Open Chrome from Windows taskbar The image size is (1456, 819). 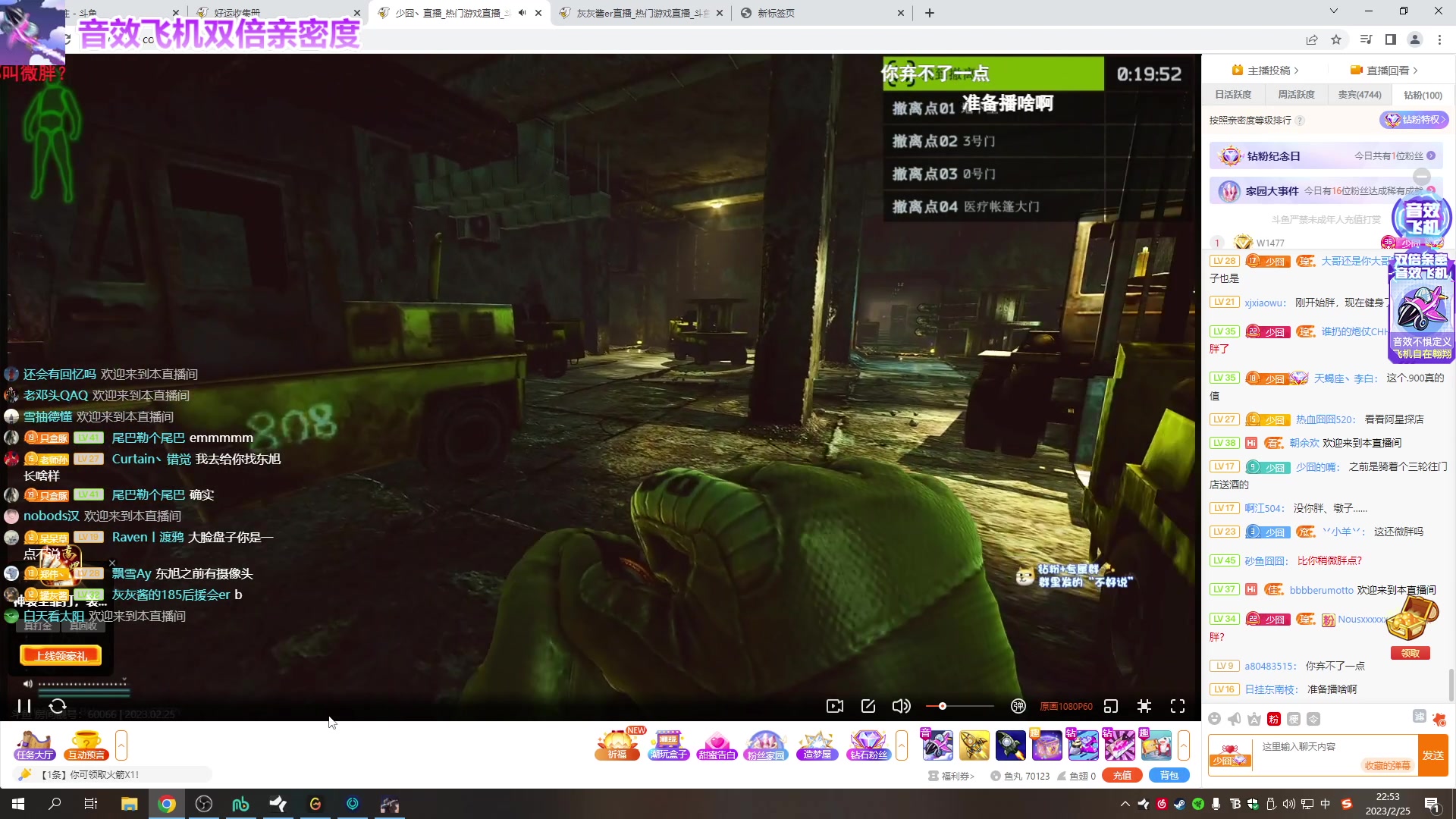click(x=167, y=804)
